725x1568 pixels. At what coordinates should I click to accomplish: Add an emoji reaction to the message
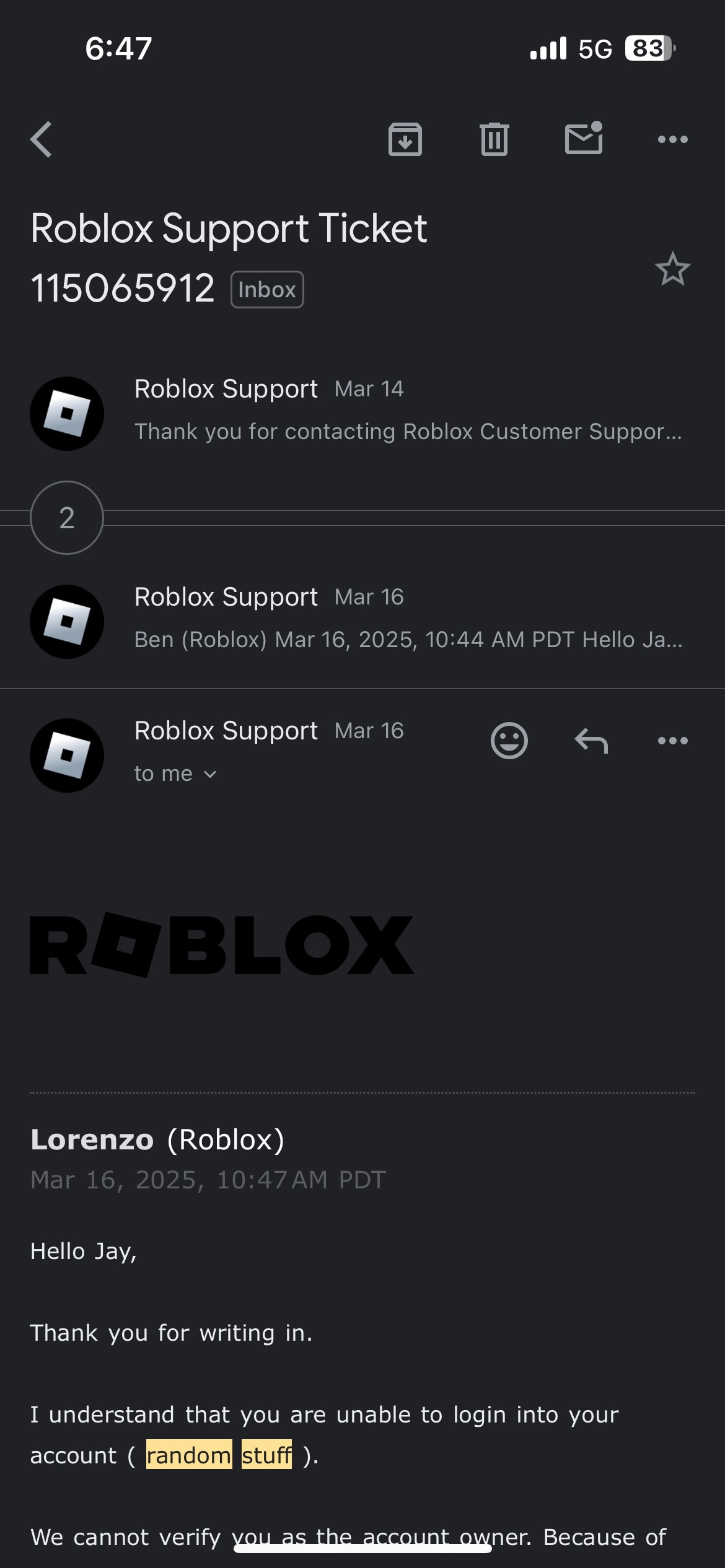509,741
